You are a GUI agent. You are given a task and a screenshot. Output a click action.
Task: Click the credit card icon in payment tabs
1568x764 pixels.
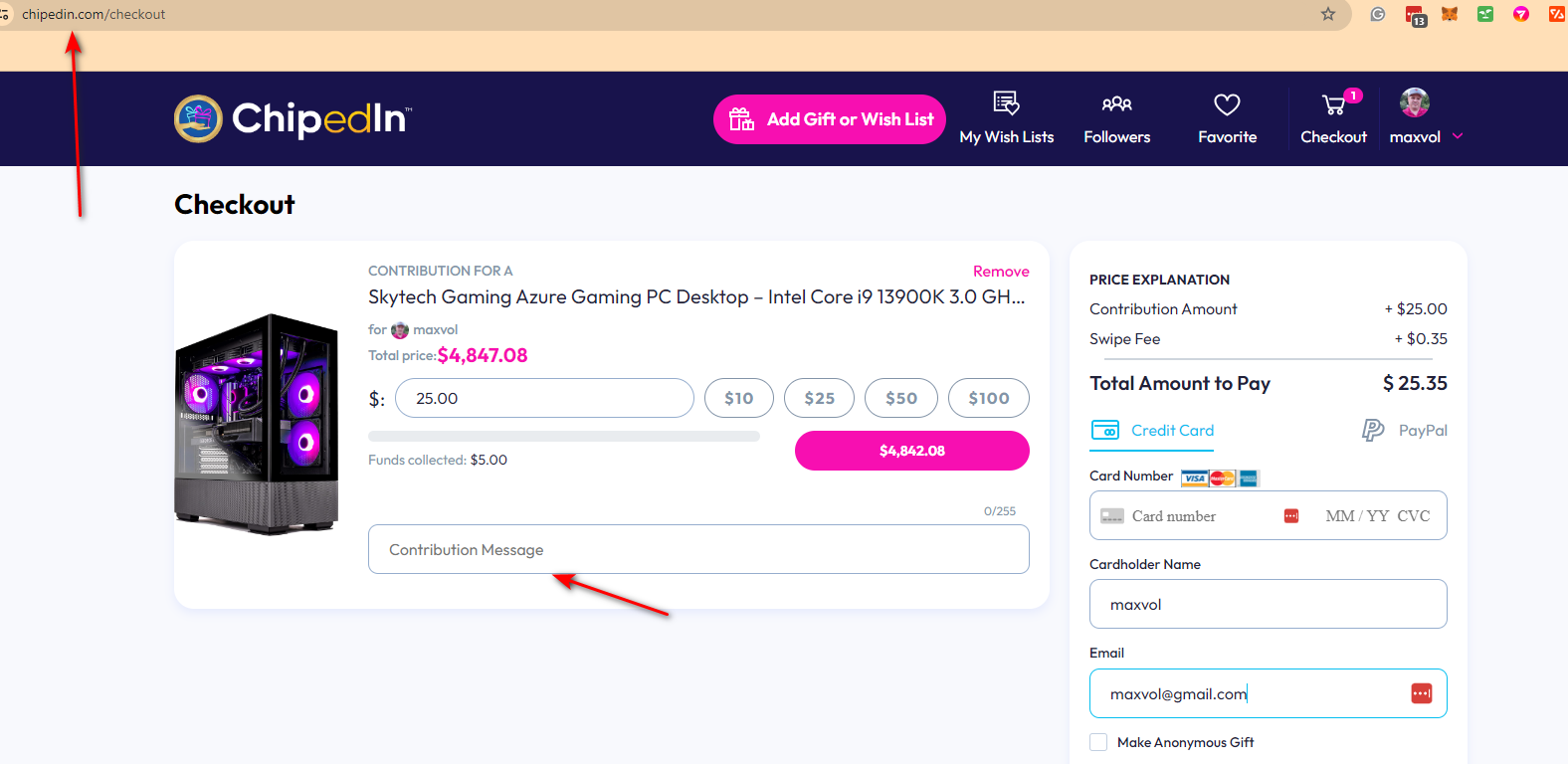coord(1105,431)
